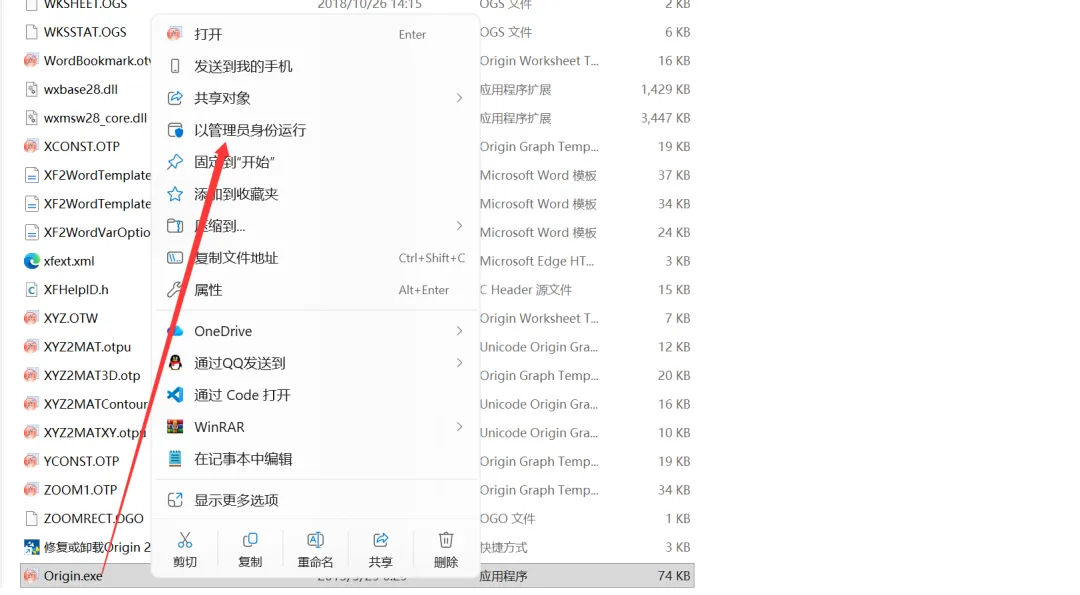Click the star favorites icon
This screenshot has height=595, width=1080.
coord(175,194)
